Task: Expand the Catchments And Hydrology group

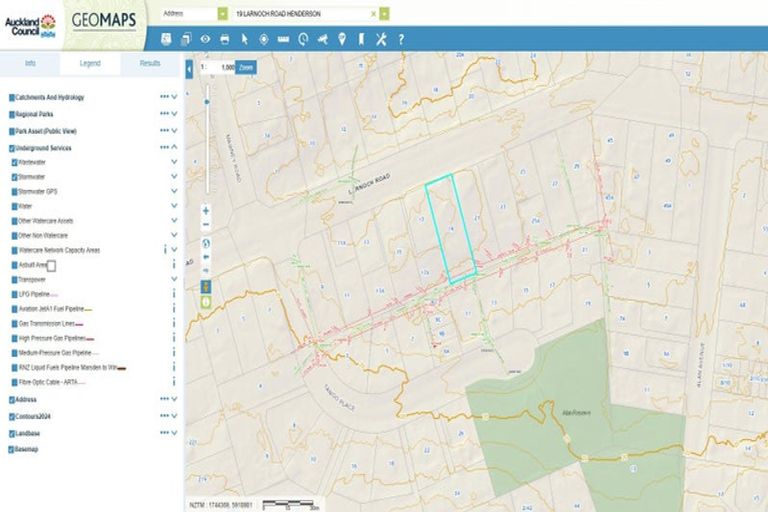Action: [175, 98]
